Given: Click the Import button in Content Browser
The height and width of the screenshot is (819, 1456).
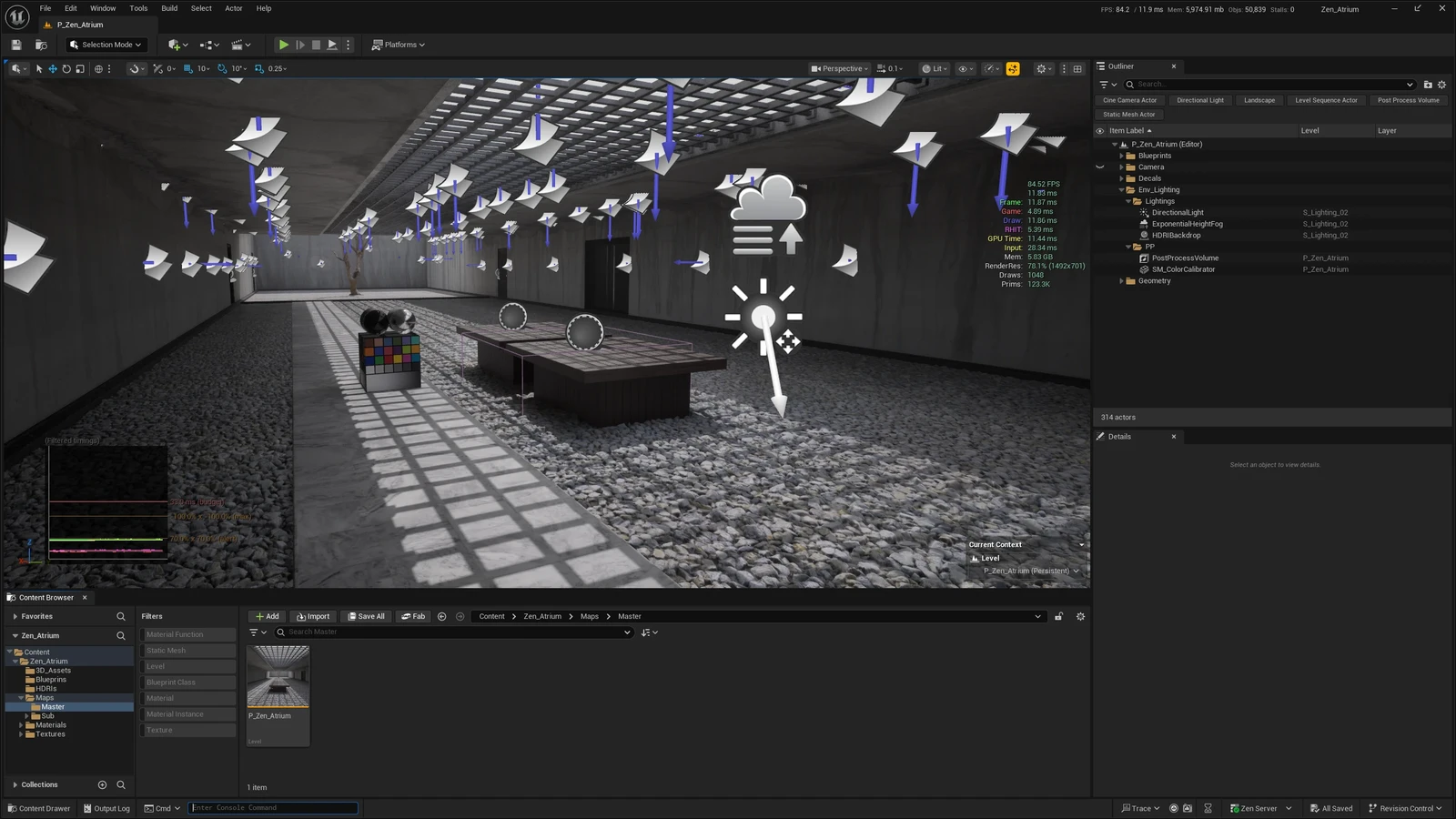Looking at the screenshot, I should [313, 616].
